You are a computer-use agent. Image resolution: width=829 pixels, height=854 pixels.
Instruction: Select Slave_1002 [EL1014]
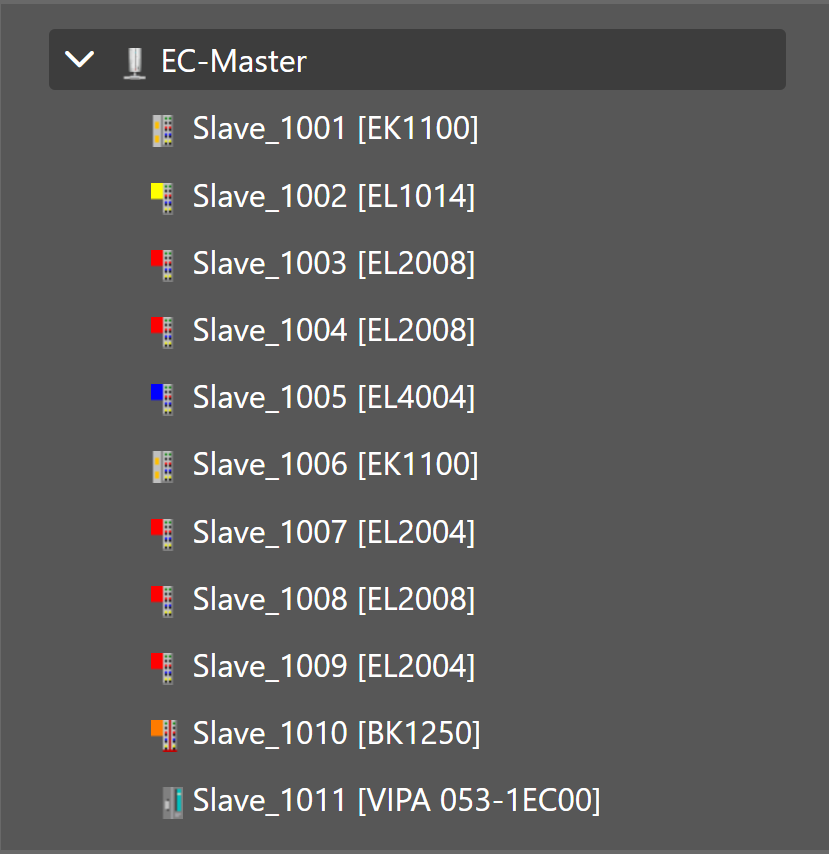[331, 196]
